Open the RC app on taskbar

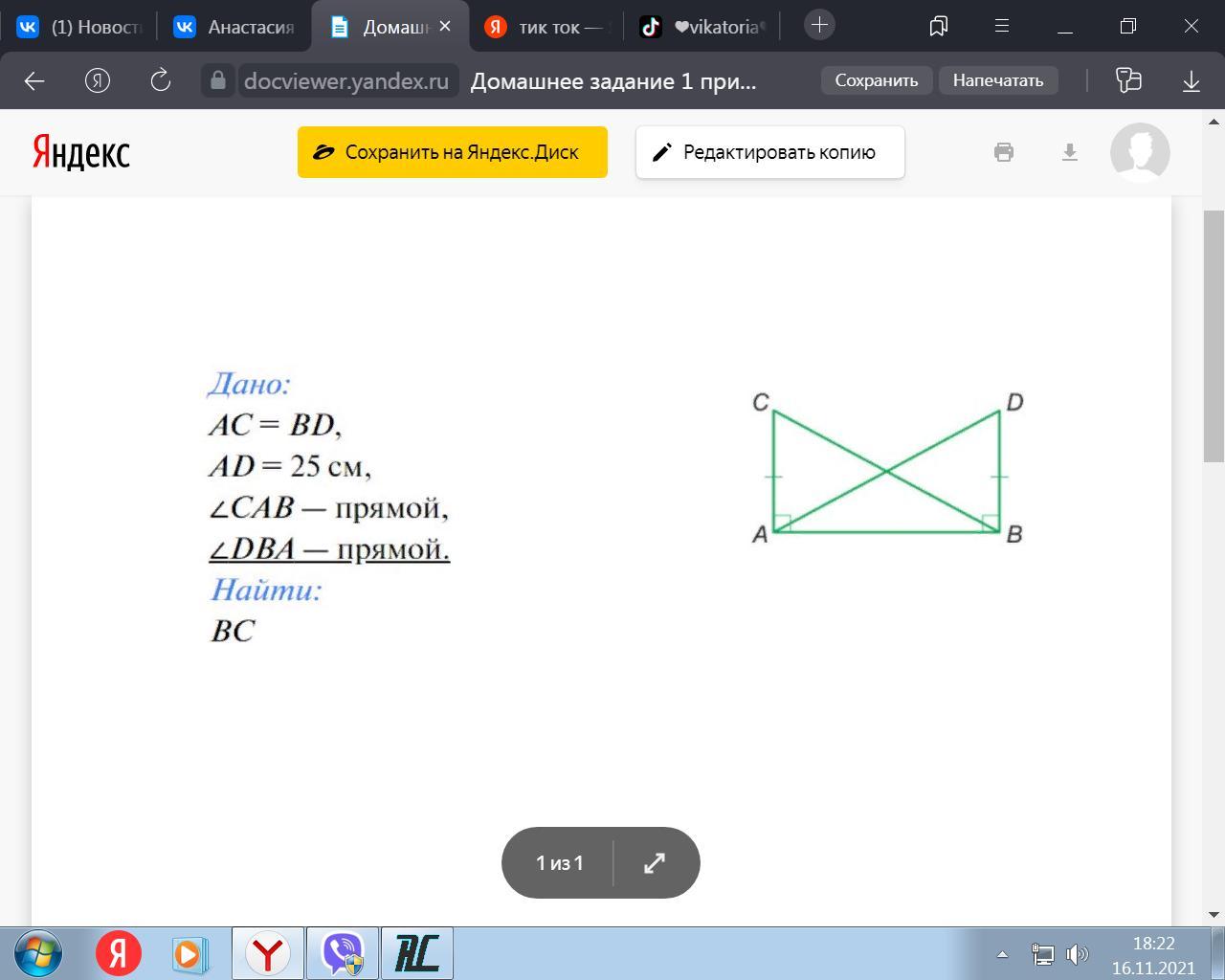(x=417, y=954)
